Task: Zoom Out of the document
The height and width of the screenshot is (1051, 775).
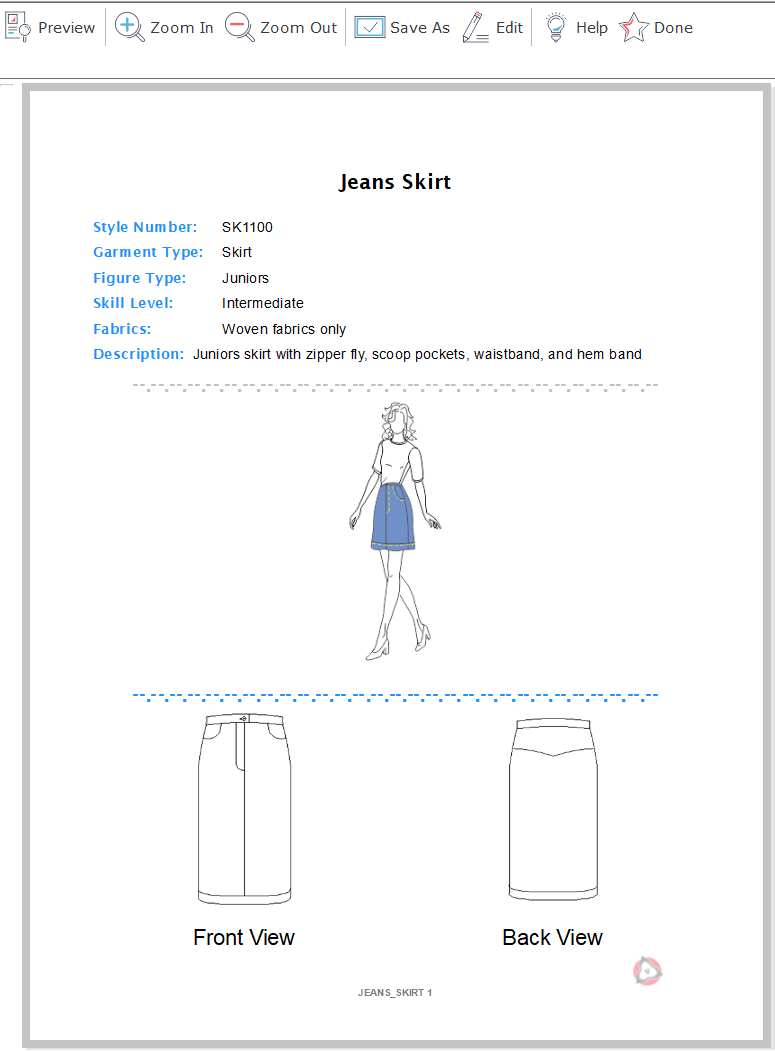Action: 281,28
